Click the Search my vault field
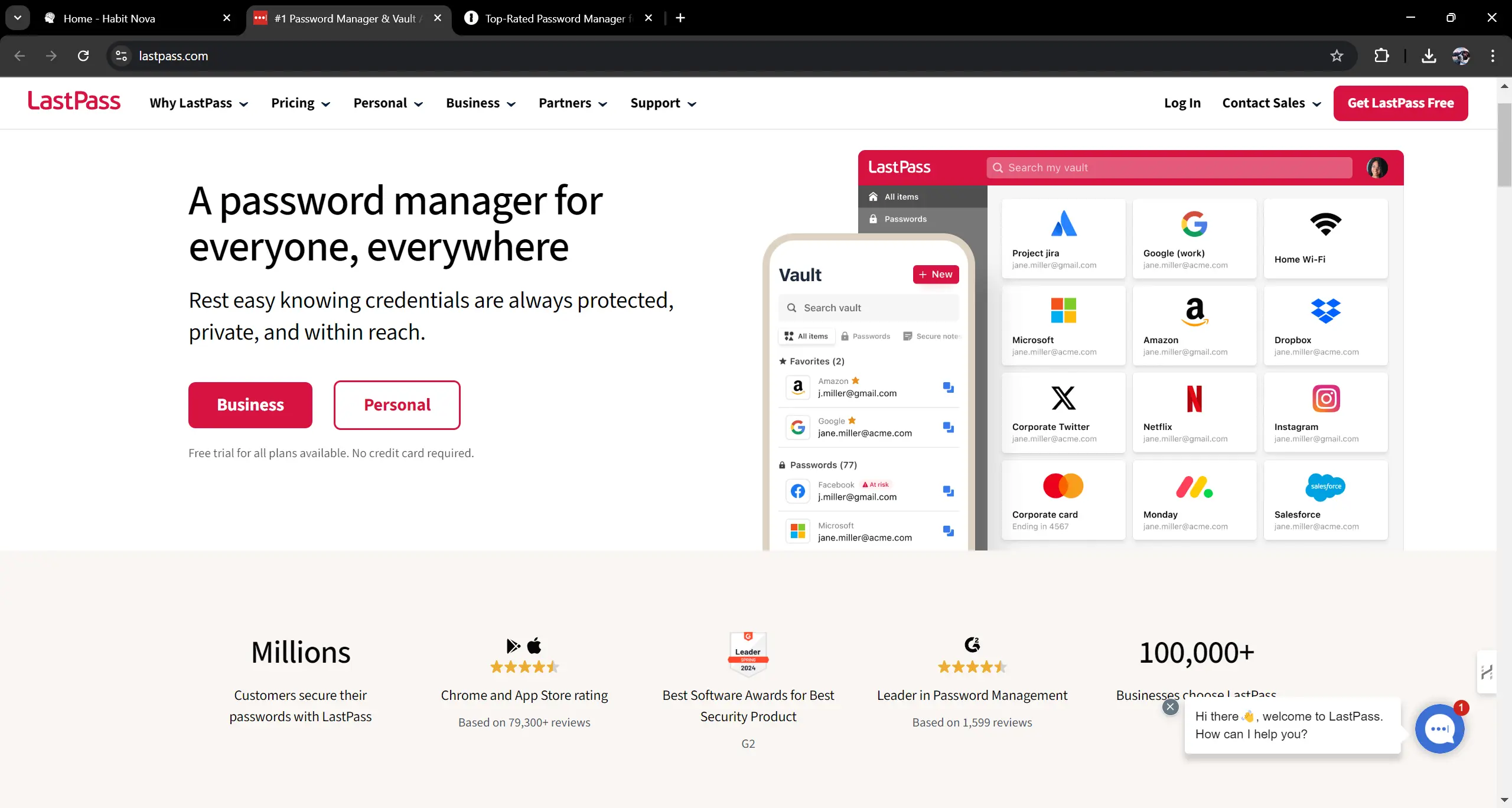1512x808 pixels. click(1169, 168)
